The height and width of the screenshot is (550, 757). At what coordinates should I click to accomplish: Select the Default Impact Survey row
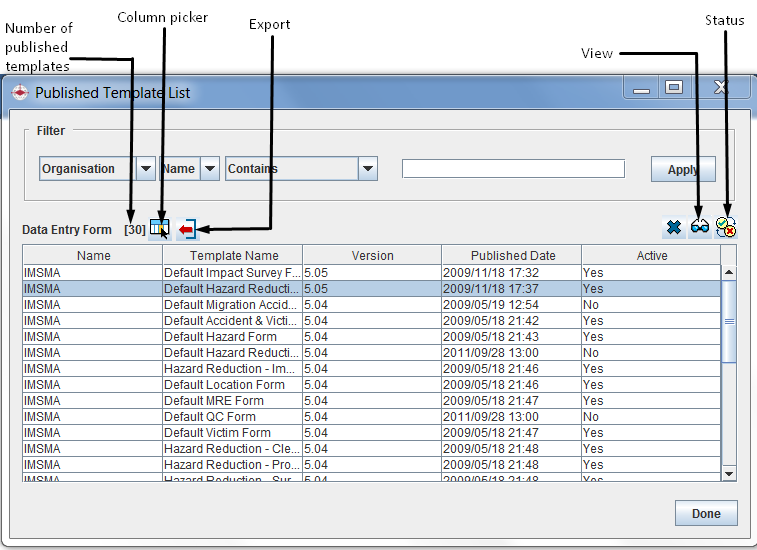pos(232,272)
